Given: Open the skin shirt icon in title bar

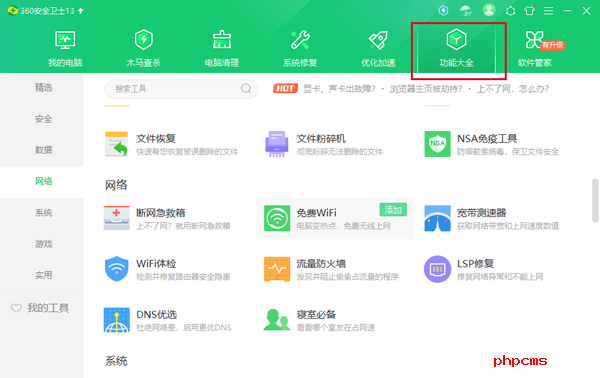Looking at the screenshot, I should click(x=530, y=10).
